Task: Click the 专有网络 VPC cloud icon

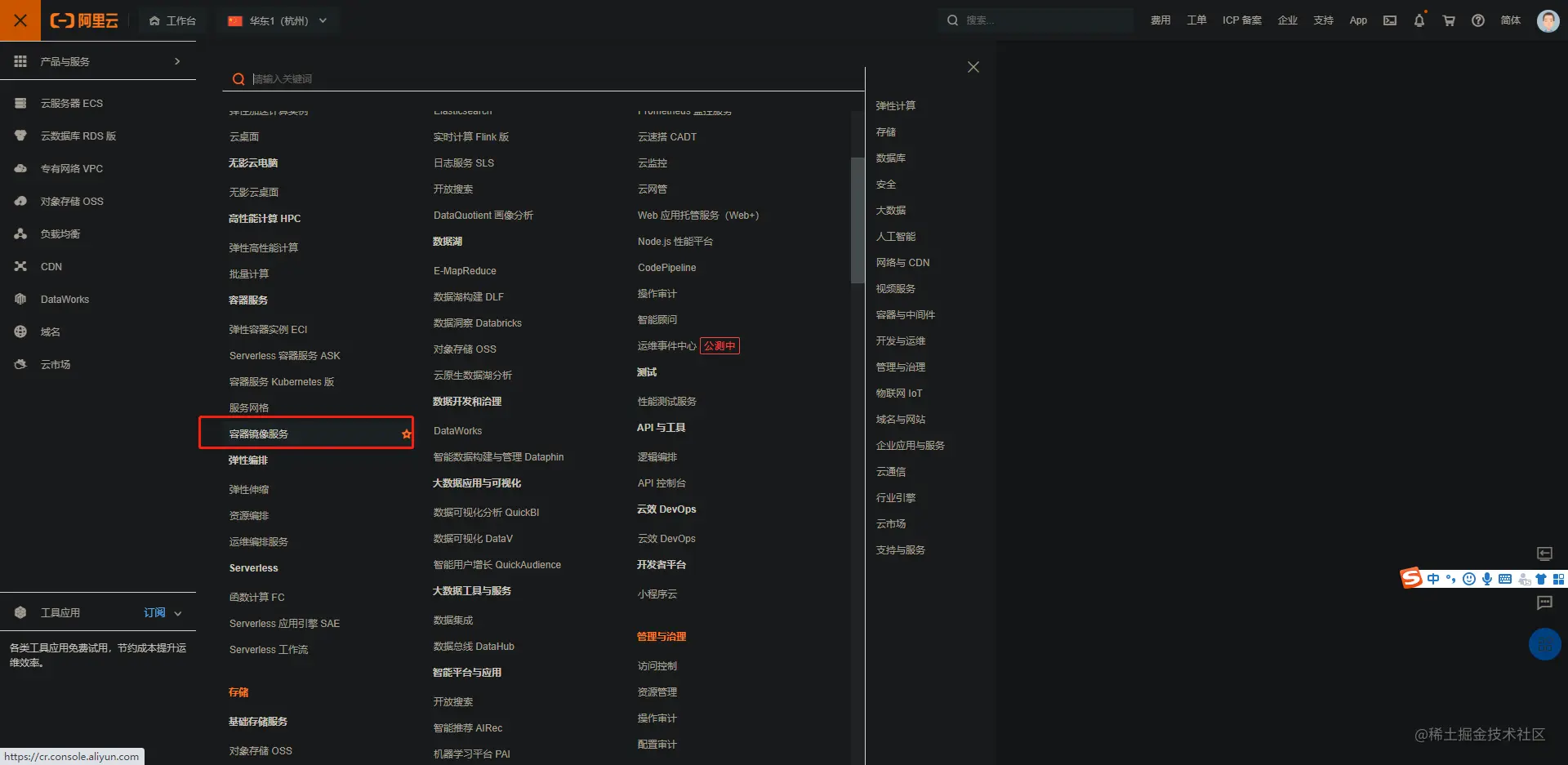Action: coord(20,168)
